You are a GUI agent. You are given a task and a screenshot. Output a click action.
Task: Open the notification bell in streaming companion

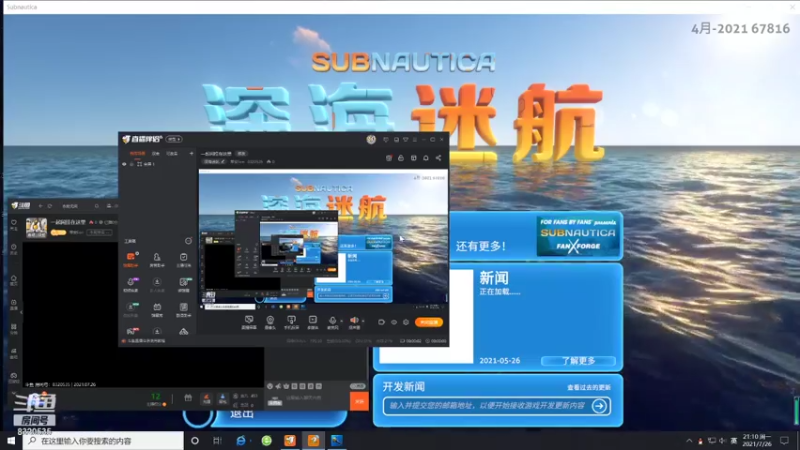[426, 158]
